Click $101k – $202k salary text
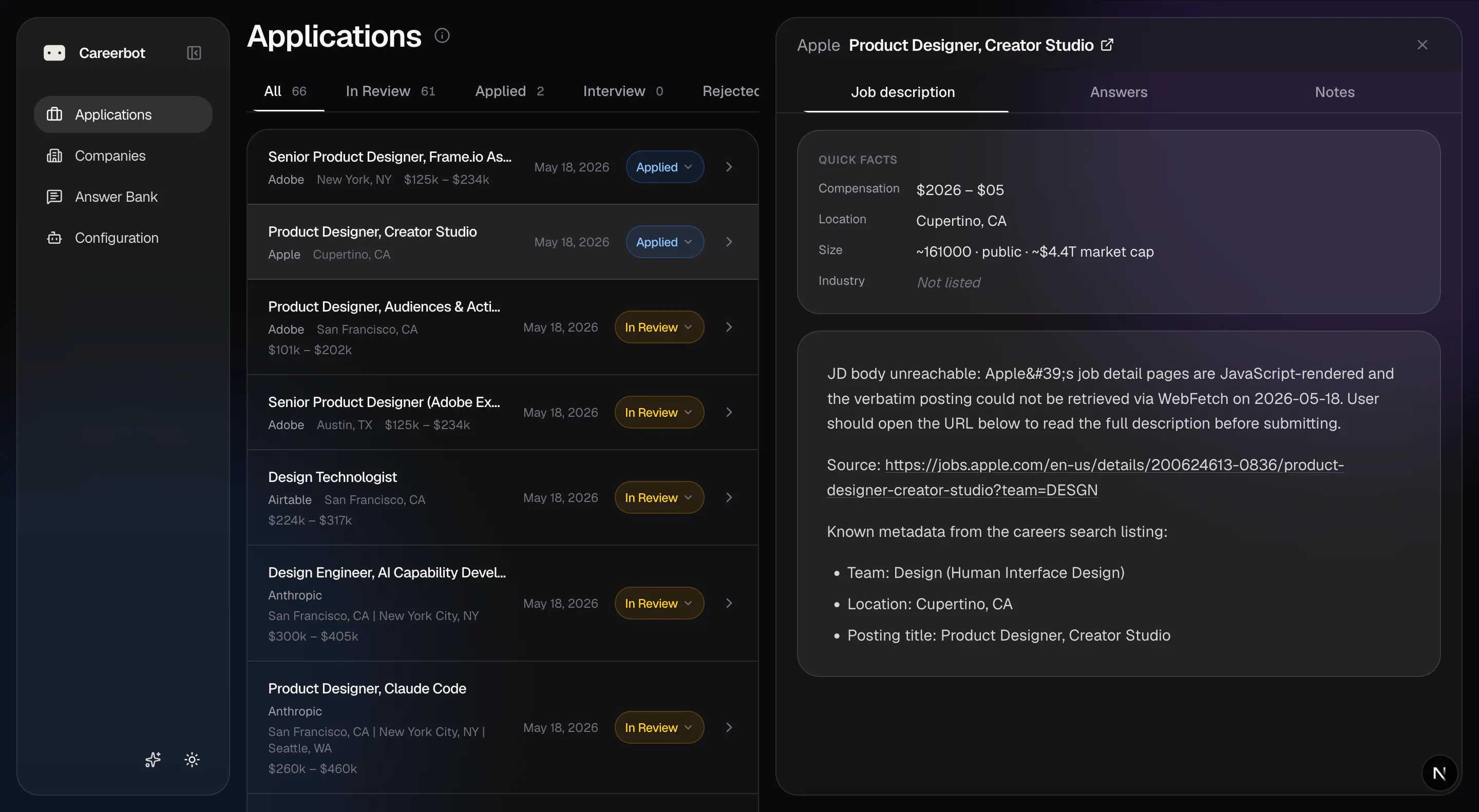The image size is (1479, 812). (x=310, y=350)
